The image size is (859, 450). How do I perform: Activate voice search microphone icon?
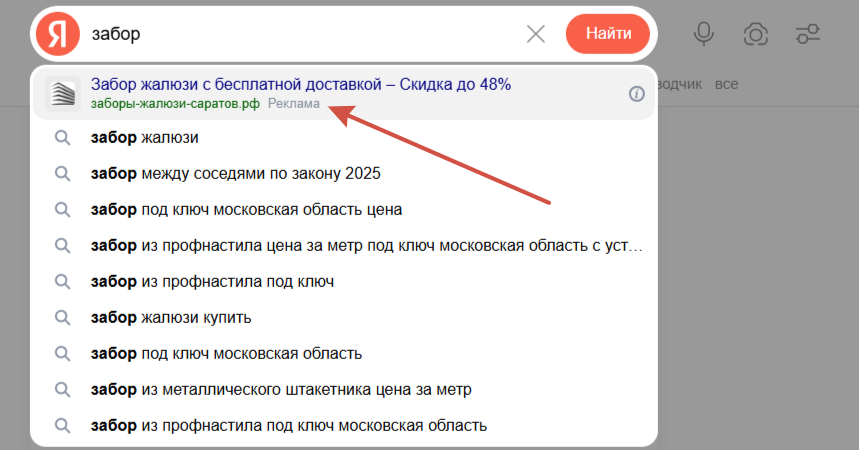[x=704, y=34]
